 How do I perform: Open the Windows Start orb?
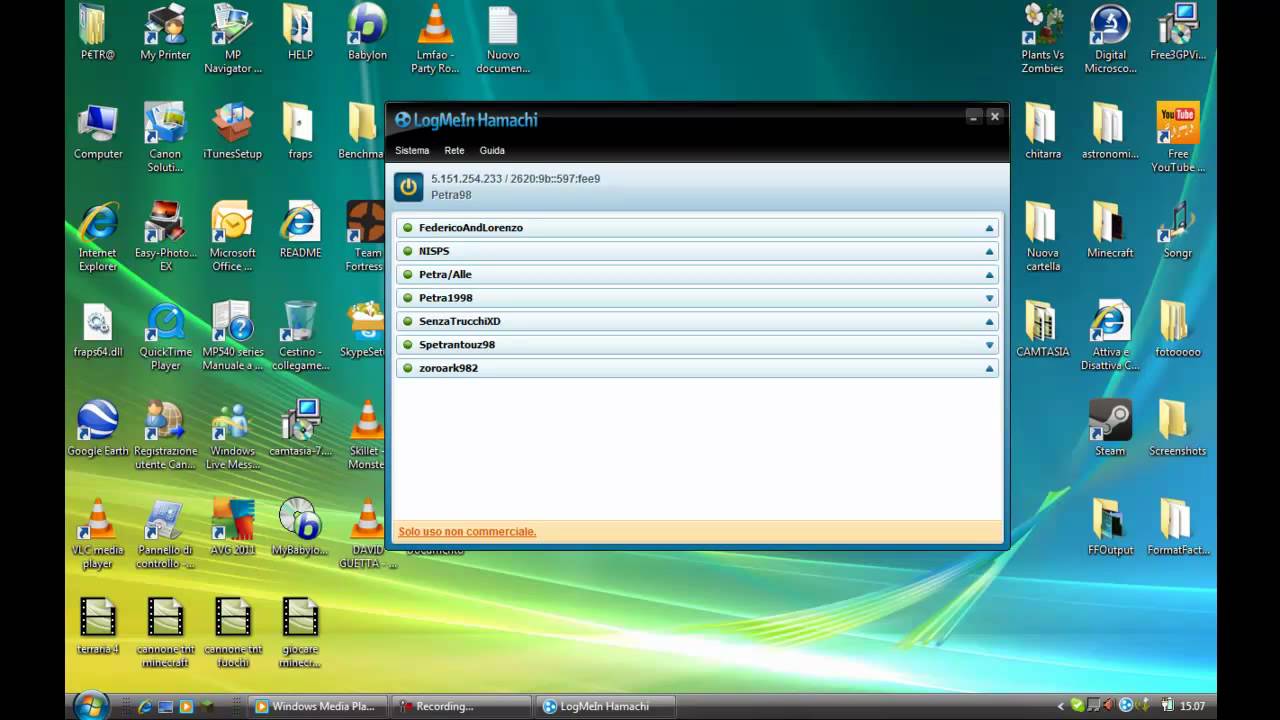[x=90, y=705]
